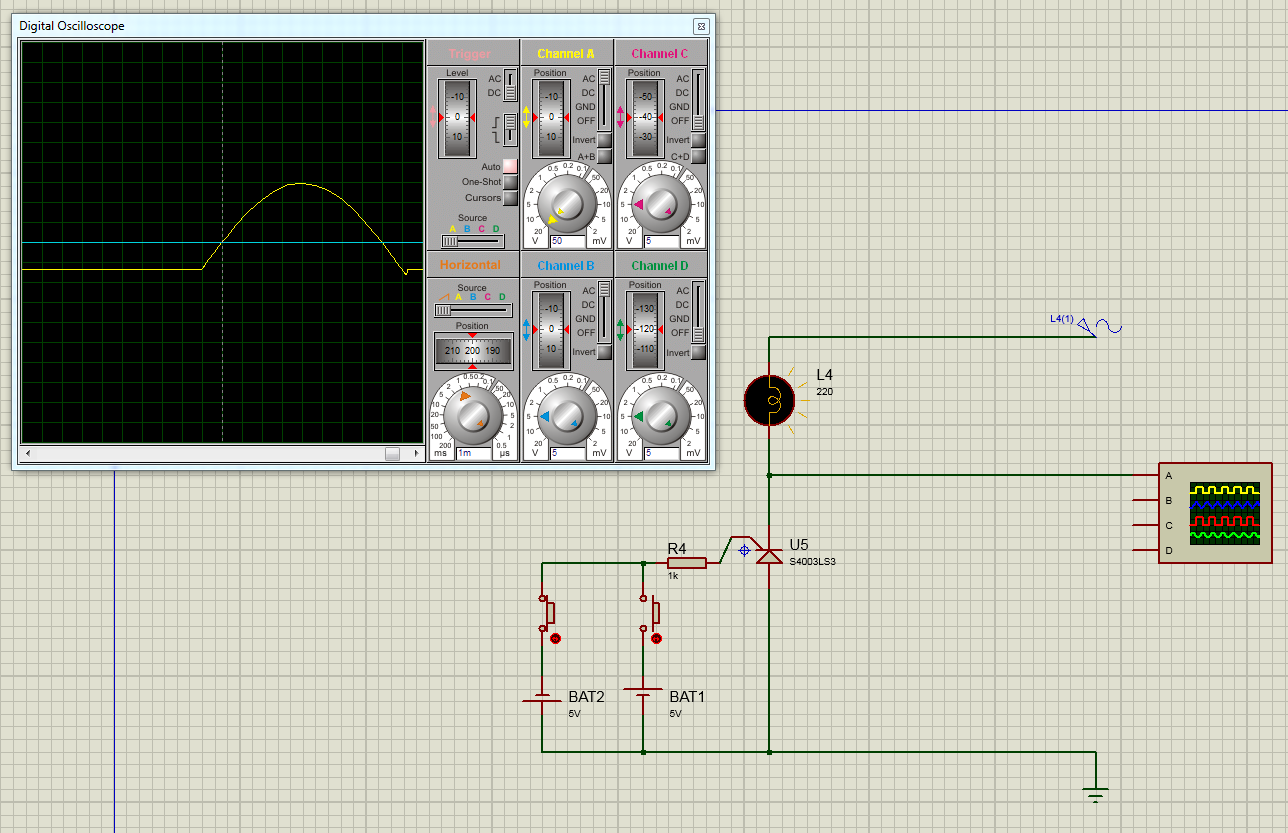Click the R4 resistor component
This screenshot has height=833, width=1288.
[x=686, y=563]
